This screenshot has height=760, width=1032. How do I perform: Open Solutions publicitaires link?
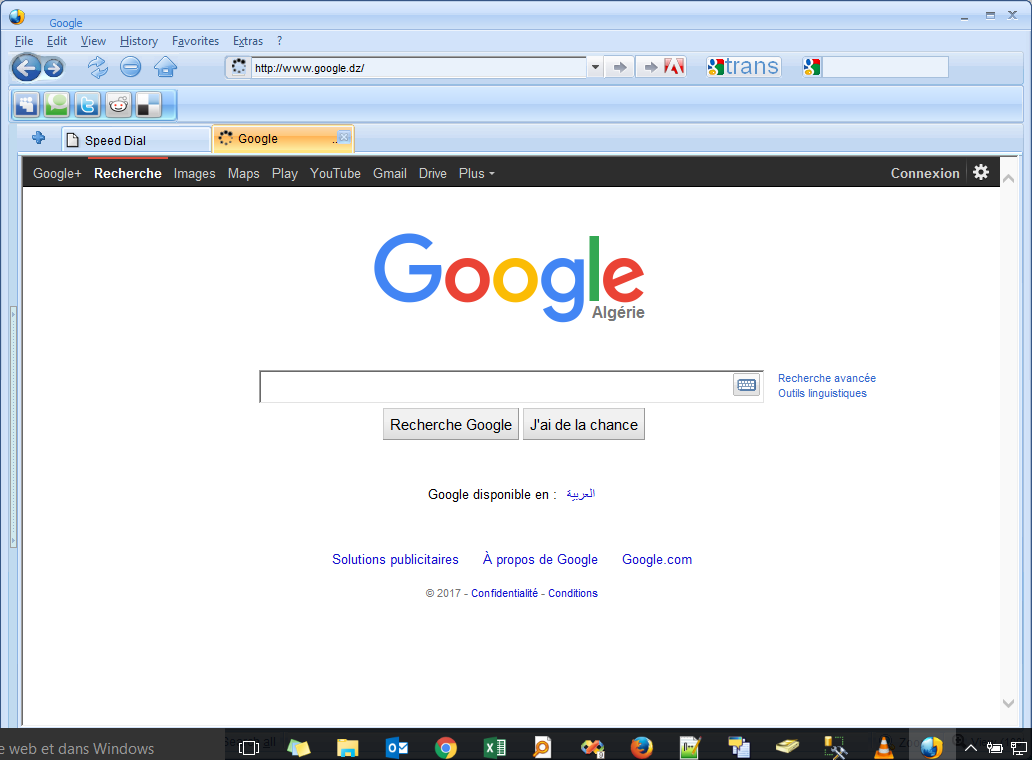coord(395,559)
